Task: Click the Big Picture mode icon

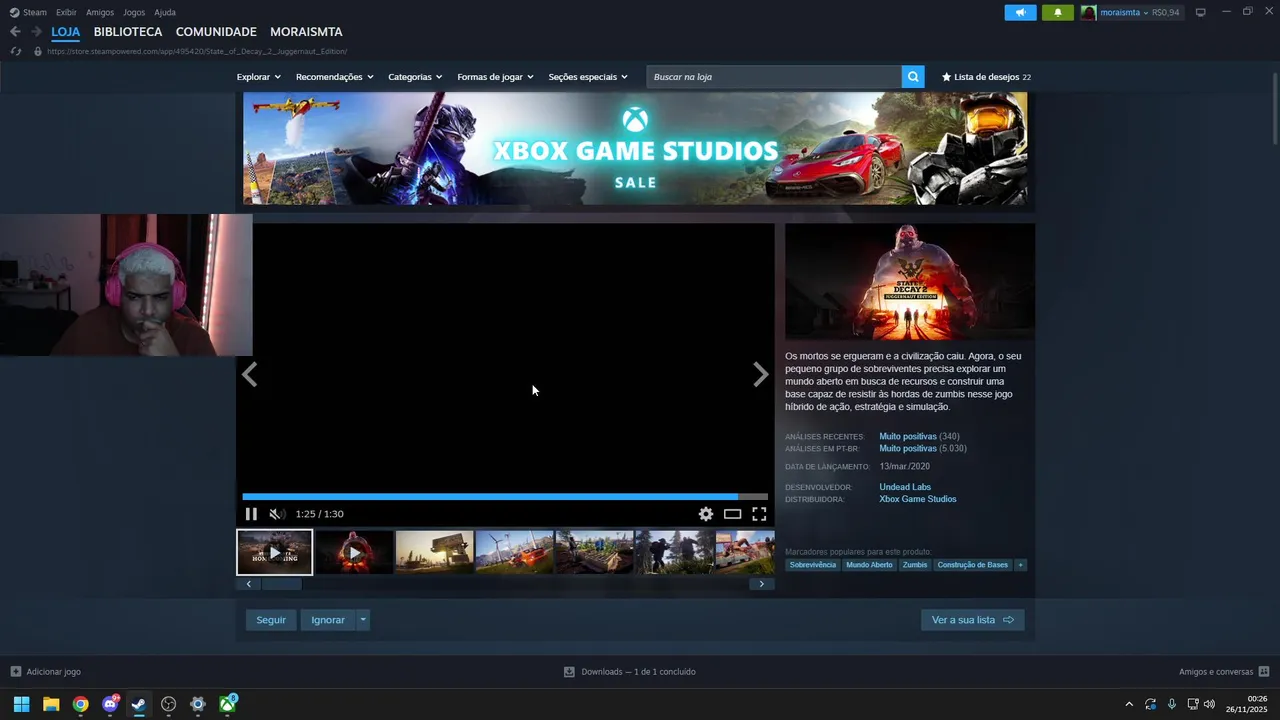Action: point(1201,12)
